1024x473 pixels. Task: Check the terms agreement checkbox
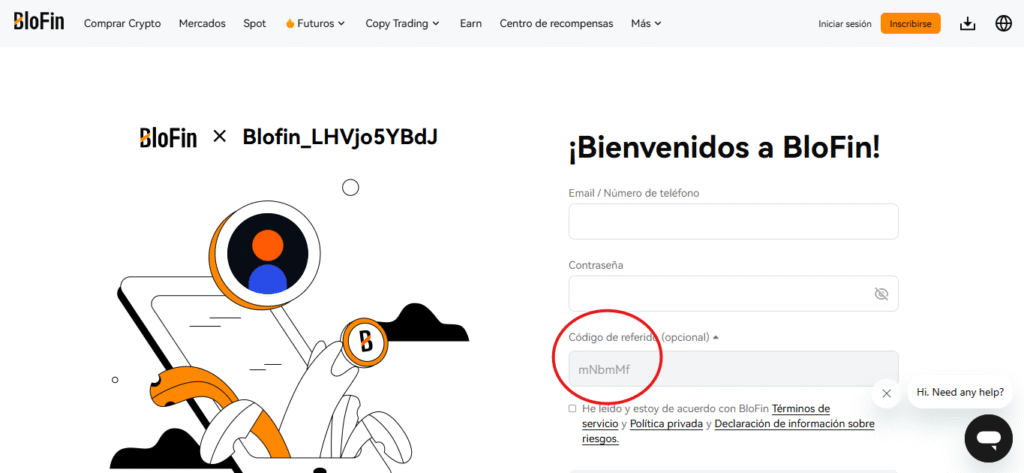click(572, 408)
